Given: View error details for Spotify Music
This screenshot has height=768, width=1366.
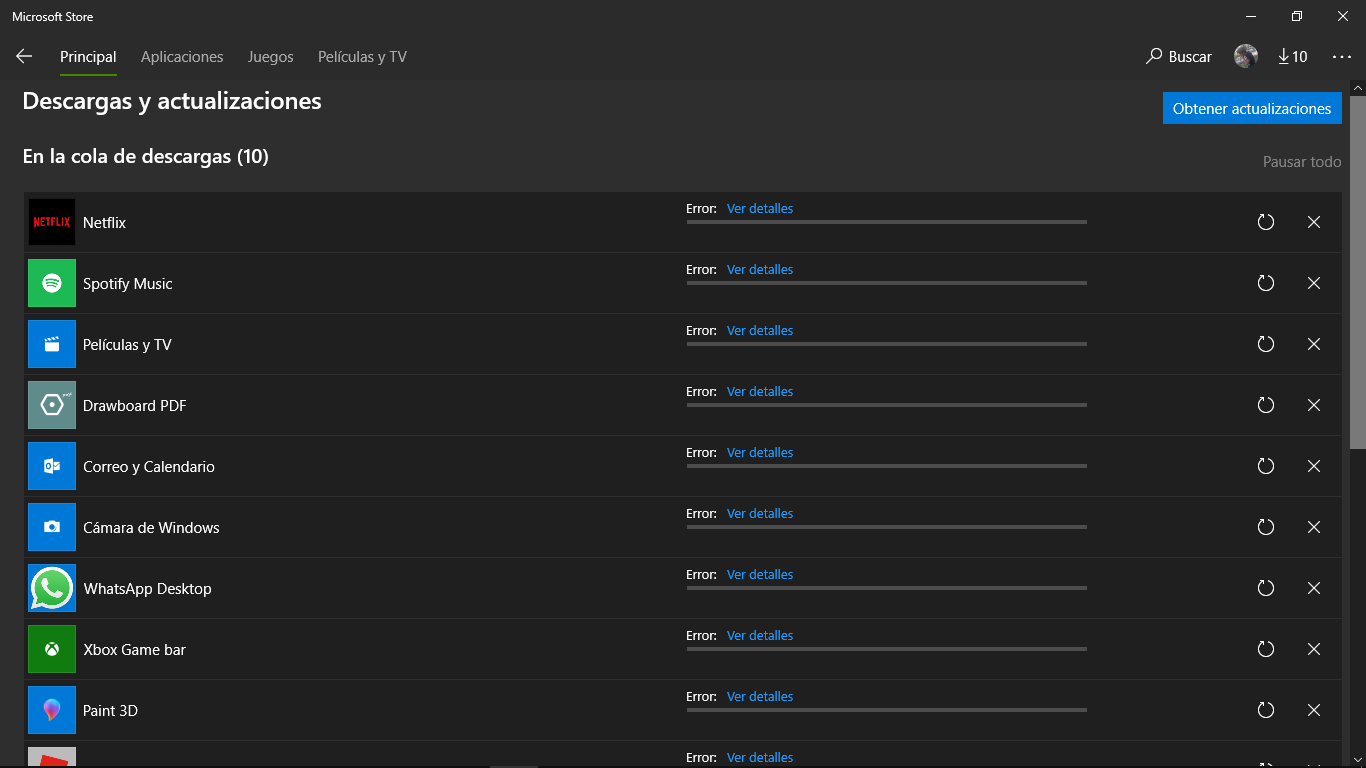Looking at the screenshot, I should click(x=760, y=270).
